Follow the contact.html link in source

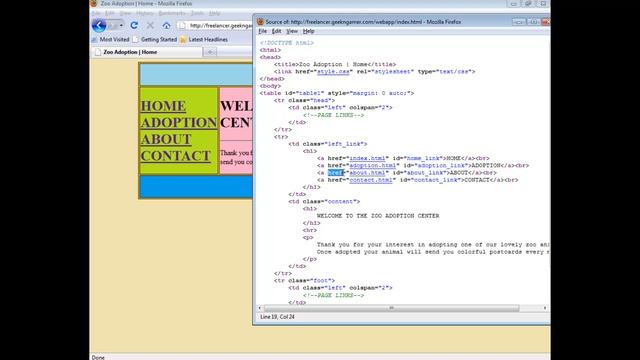371,180
